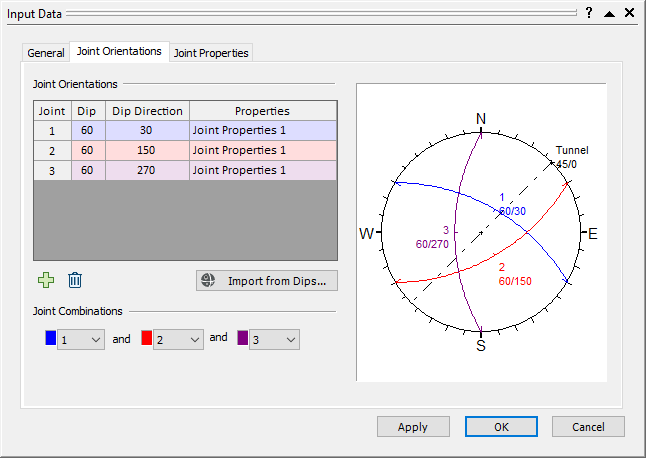Open the first joint combination dropdown showing 1
Screen dimensions: 646x458
click(81, 339)
